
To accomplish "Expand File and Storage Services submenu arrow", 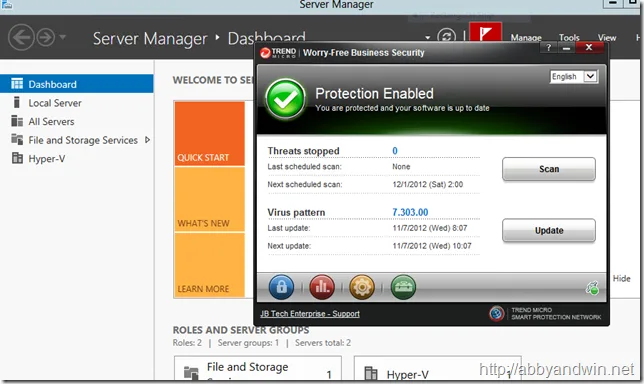I will pyautogui.click(x=147, y=140).
